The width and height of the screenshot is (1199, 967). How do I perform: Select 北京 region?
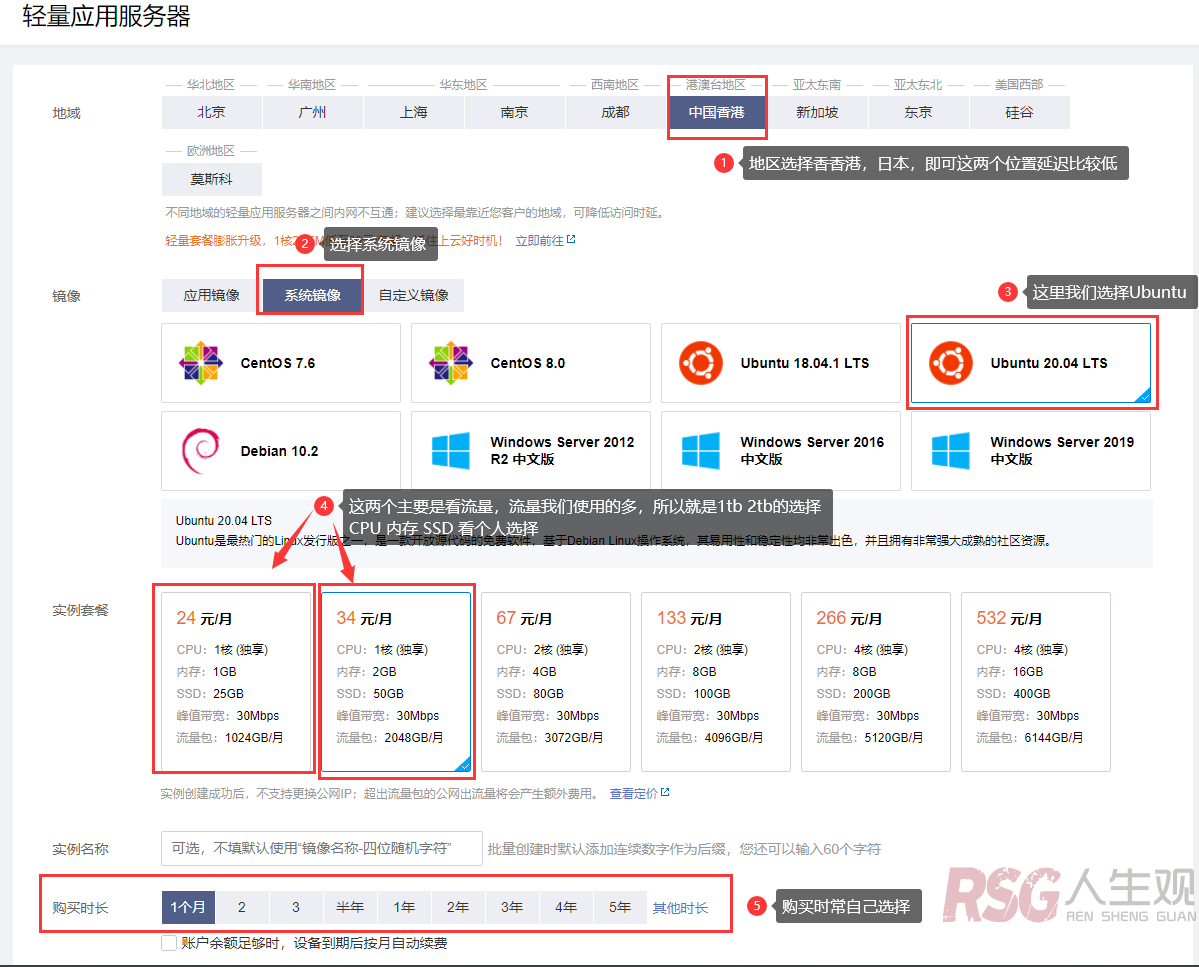pyautogui.click(x=212, y=112)
